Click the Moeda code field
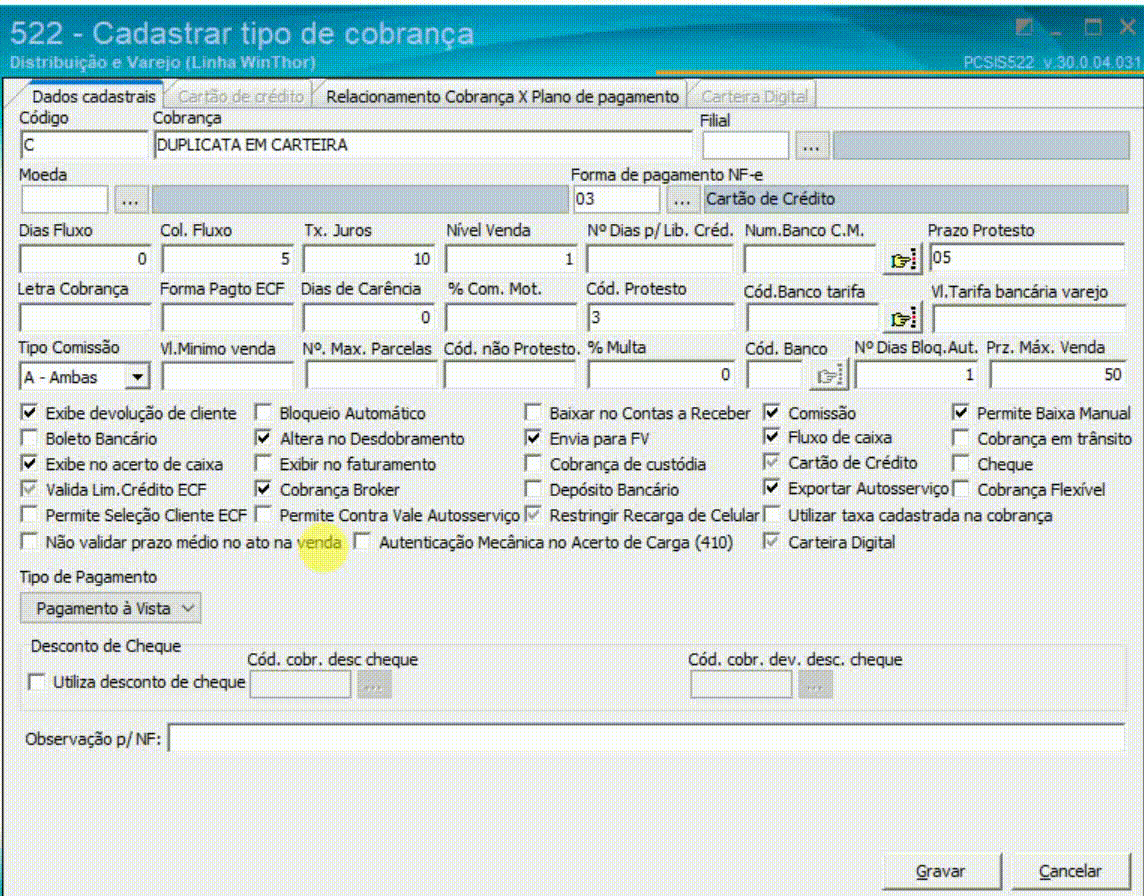This screenshot has height=896, width=1144. point(64,200)
